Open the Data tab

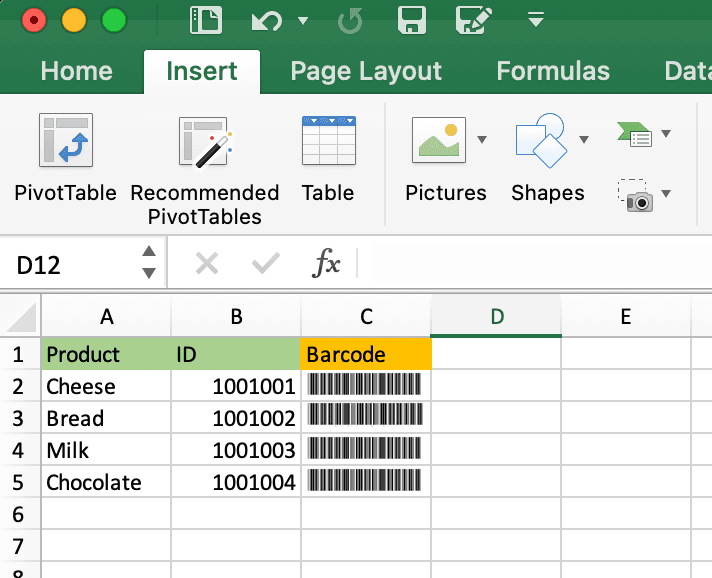click(x=687, y=71)
